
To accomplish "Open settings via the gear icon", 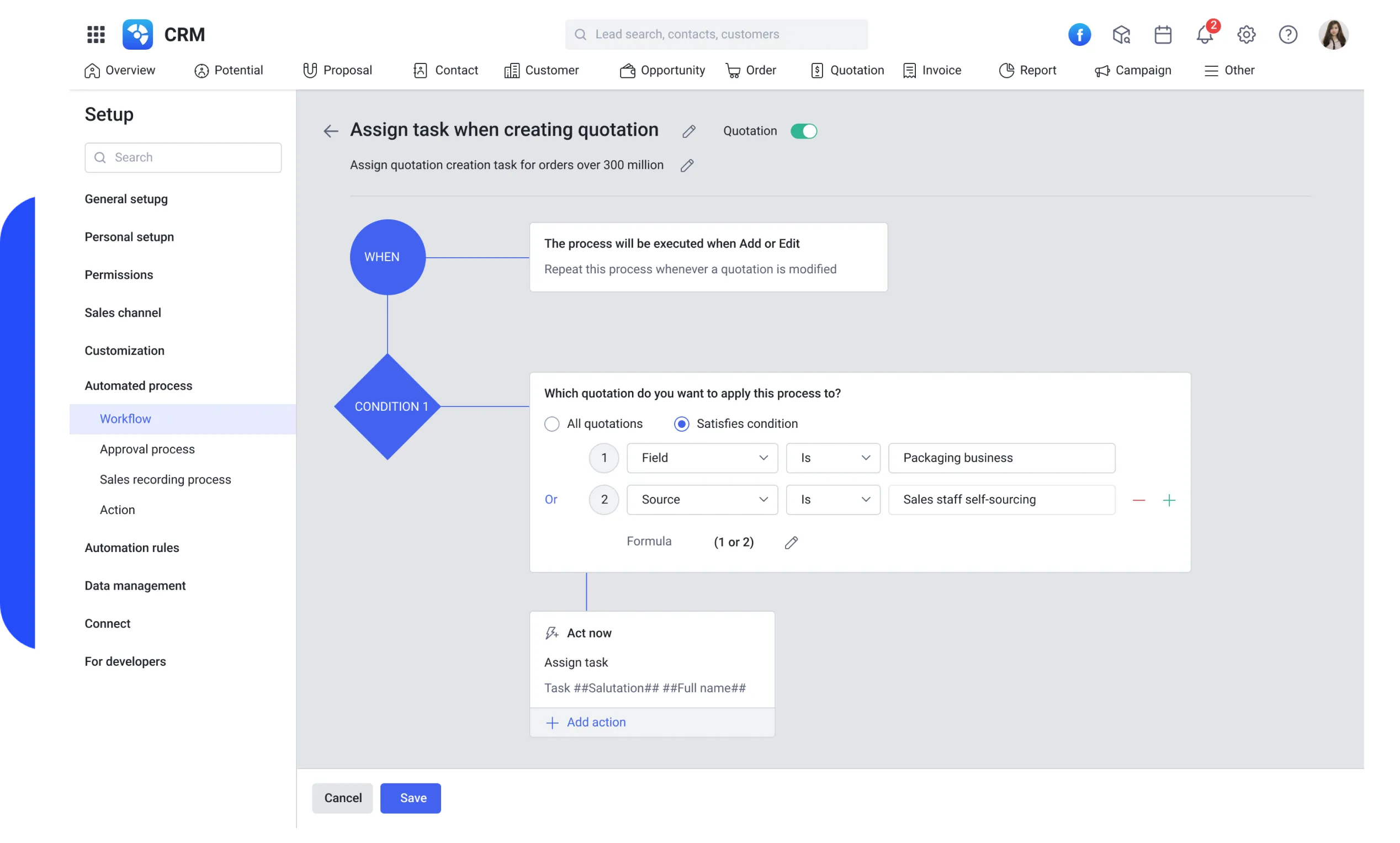I will [1246, 35].
